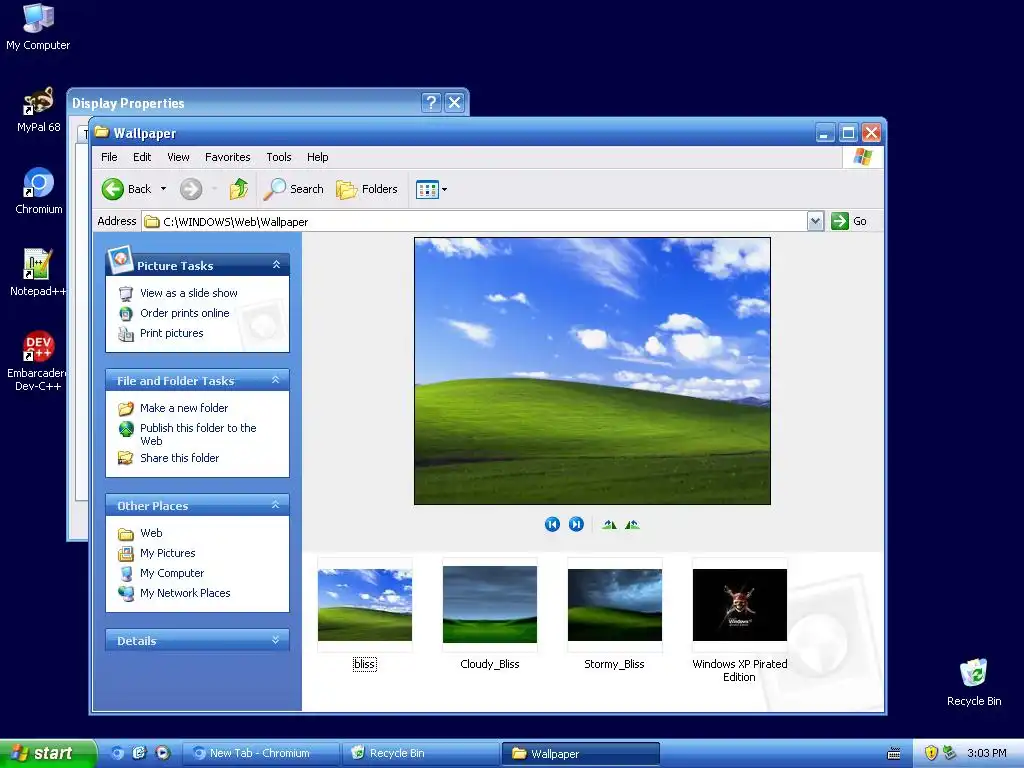1024x768 pixels.
Task: Click the Wallpaper taskbar button
Action: (x=581, y=754)
